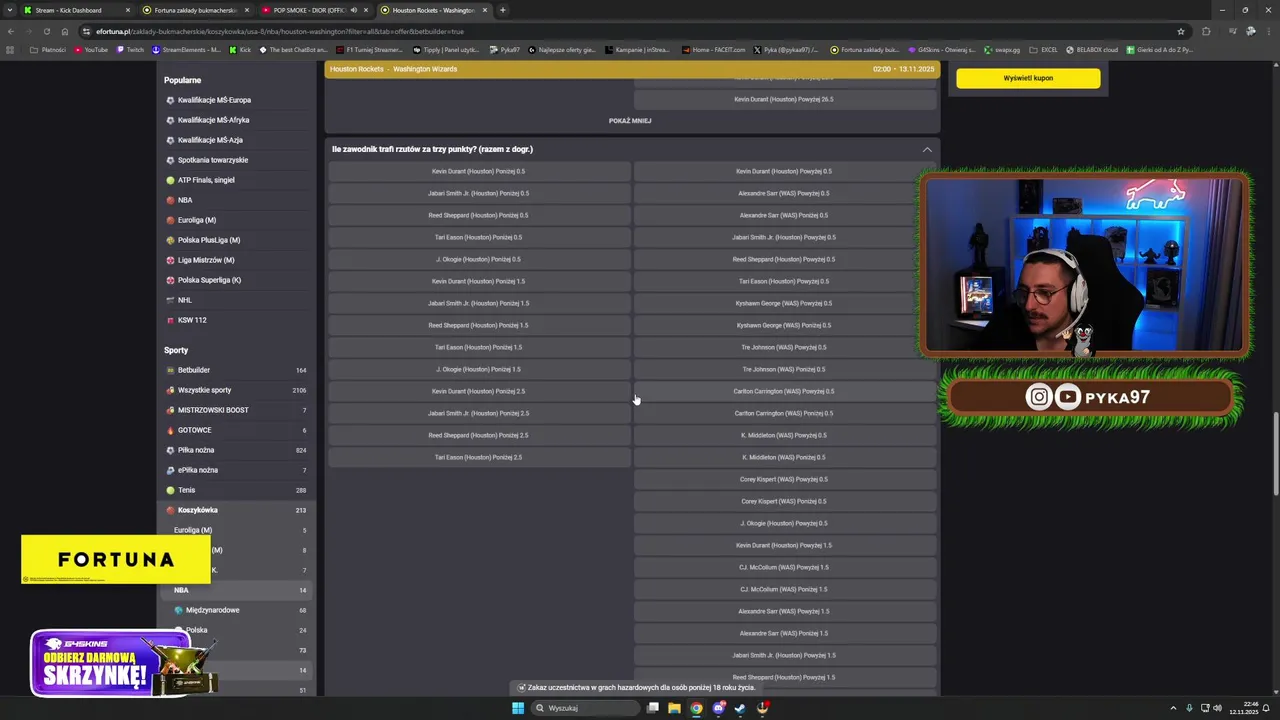Viewport: 1280px width, 720px height.
Task: Reload the page with the refresh icon
Action: [x=46, y=31]
